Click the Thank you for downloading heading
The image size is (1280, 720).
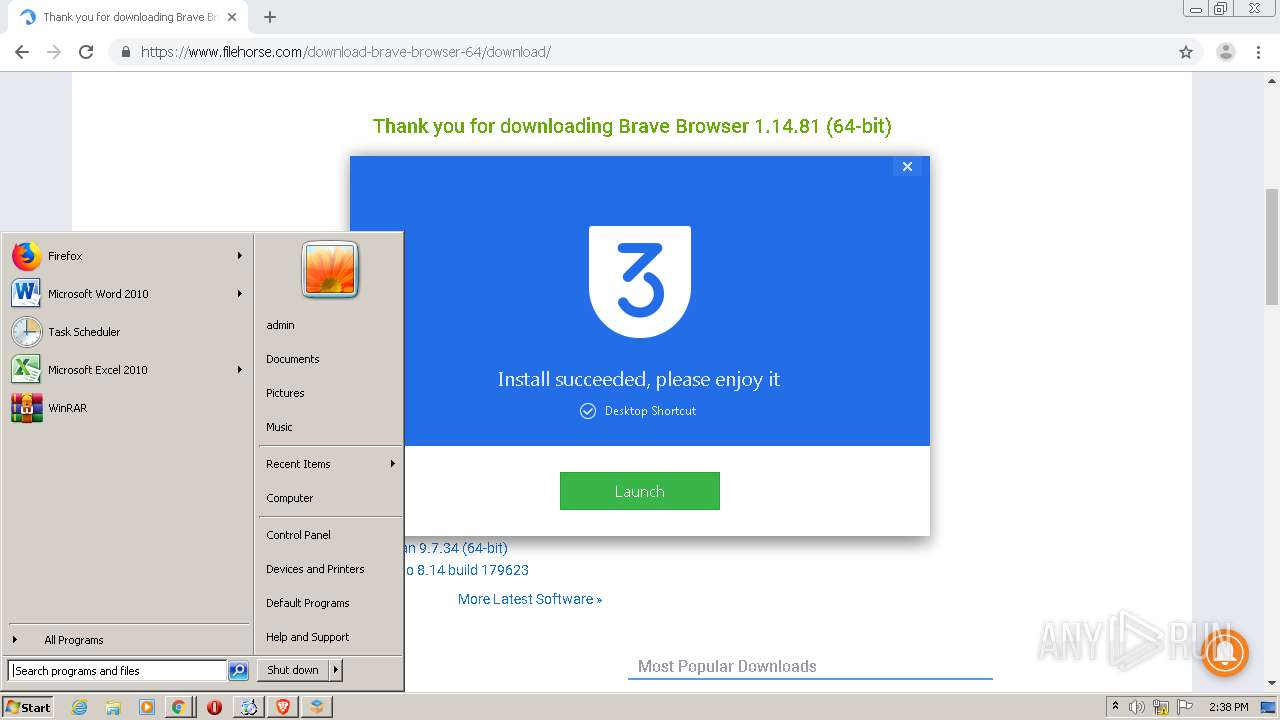click(x=632, y=126)
